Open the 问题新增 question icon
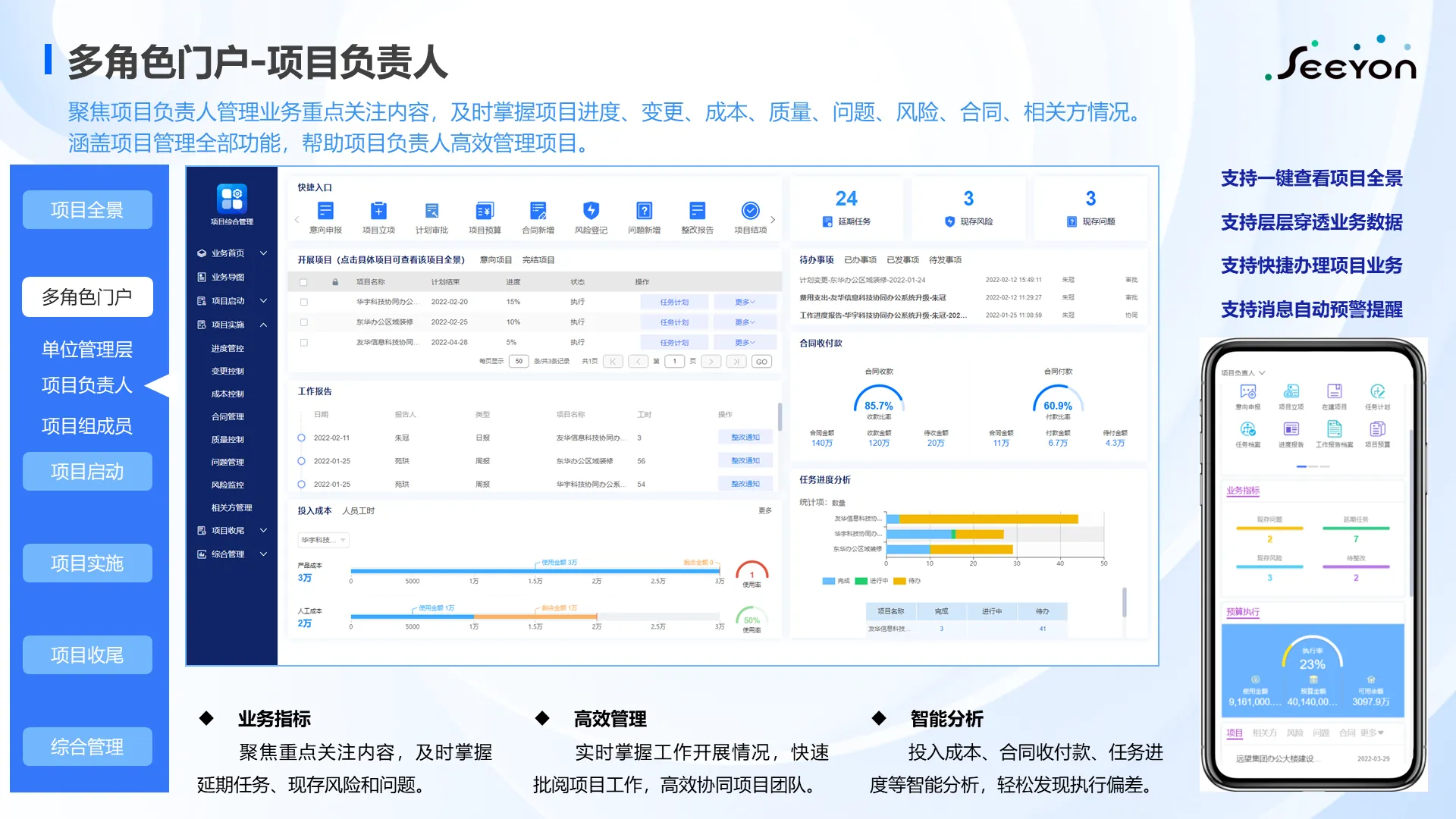Viewport: 1456px width, 819px height. pyautogui.click(x=644, y=210)
